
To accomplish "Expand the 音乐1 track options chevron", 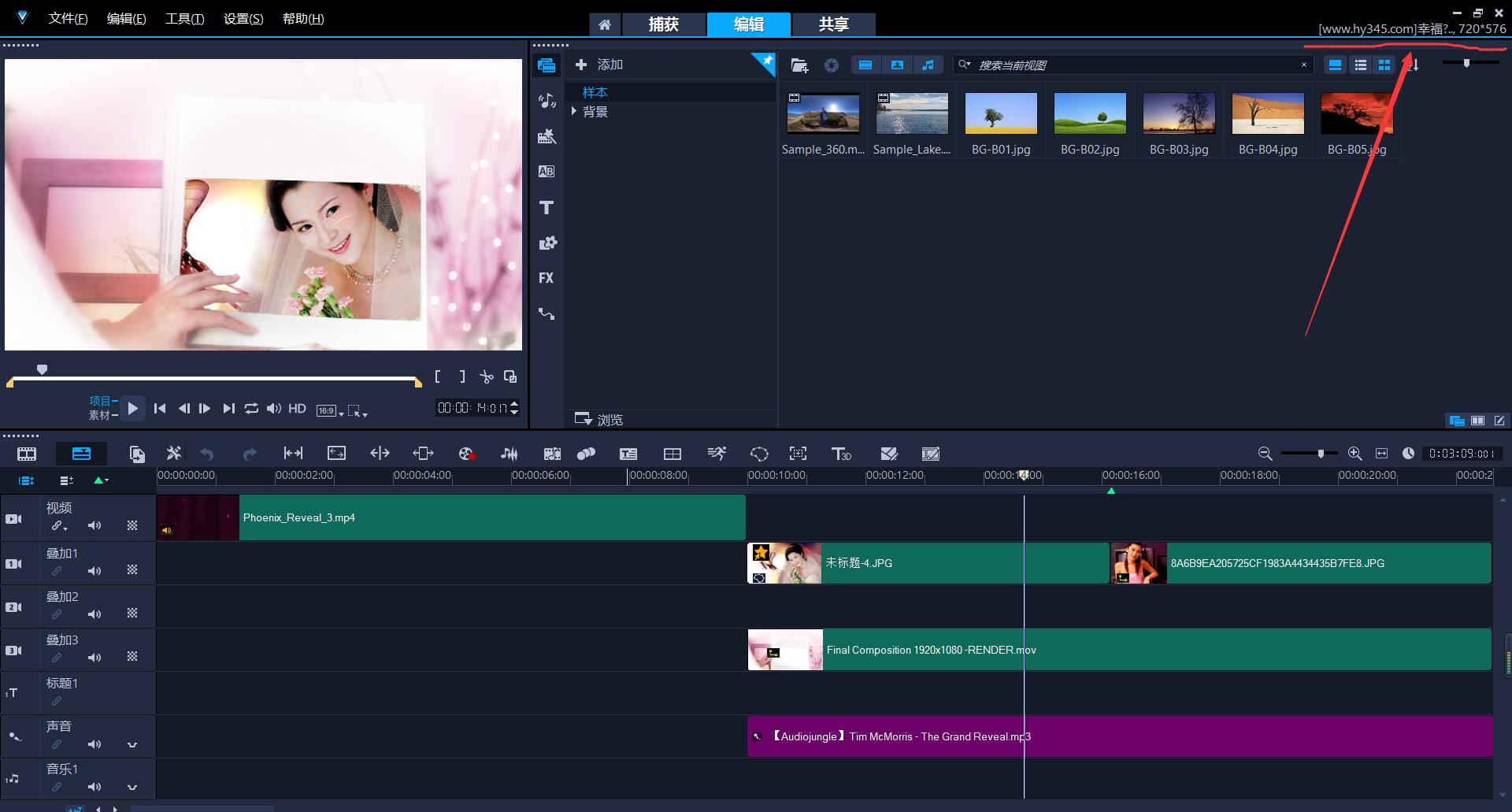I will (x=132, y=787).
